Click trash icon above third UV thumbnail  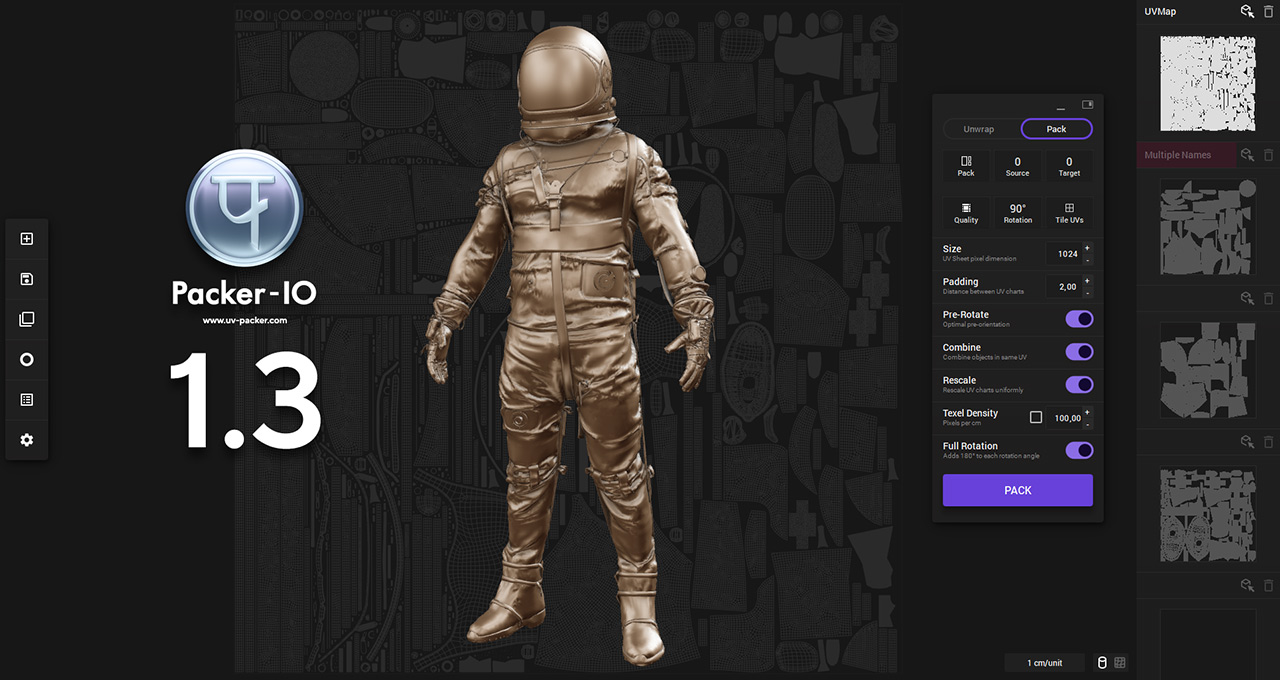click(x=1268, y=298)
